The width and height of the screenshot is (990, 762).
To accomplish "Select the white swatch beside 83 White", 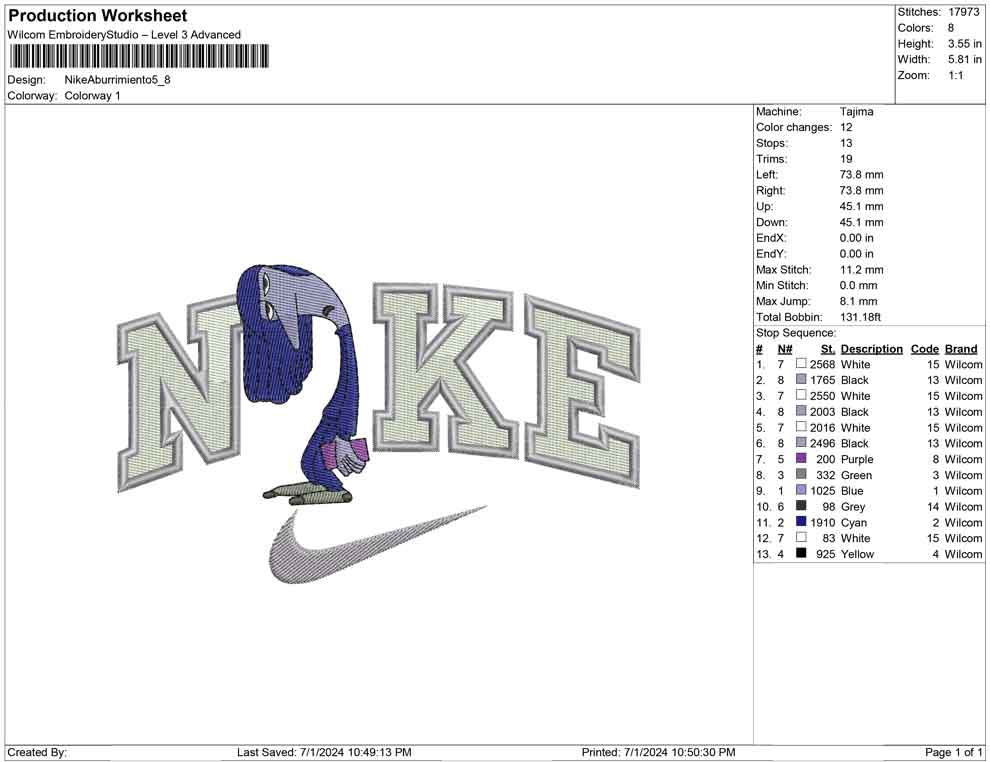I will click(801, 537).
